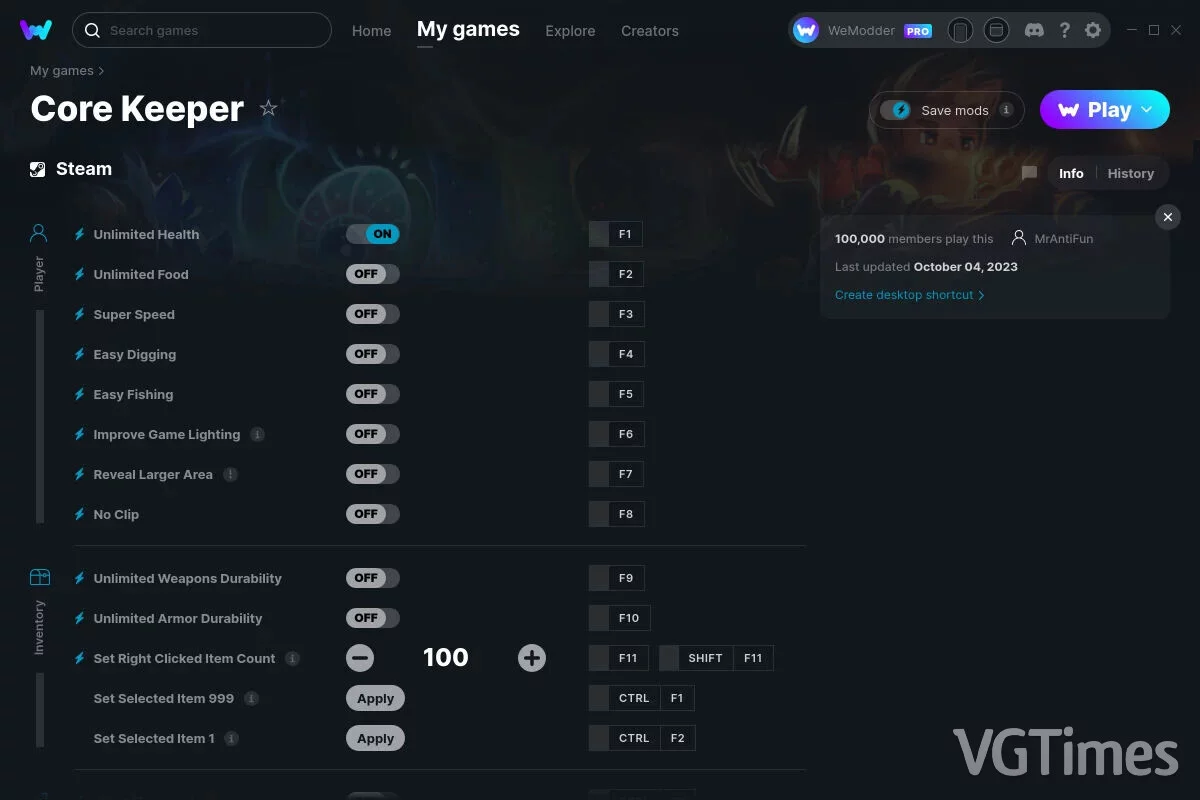Click the info icon beside Improve Game Lighting

pyautogui.click(x=257, y=434)
